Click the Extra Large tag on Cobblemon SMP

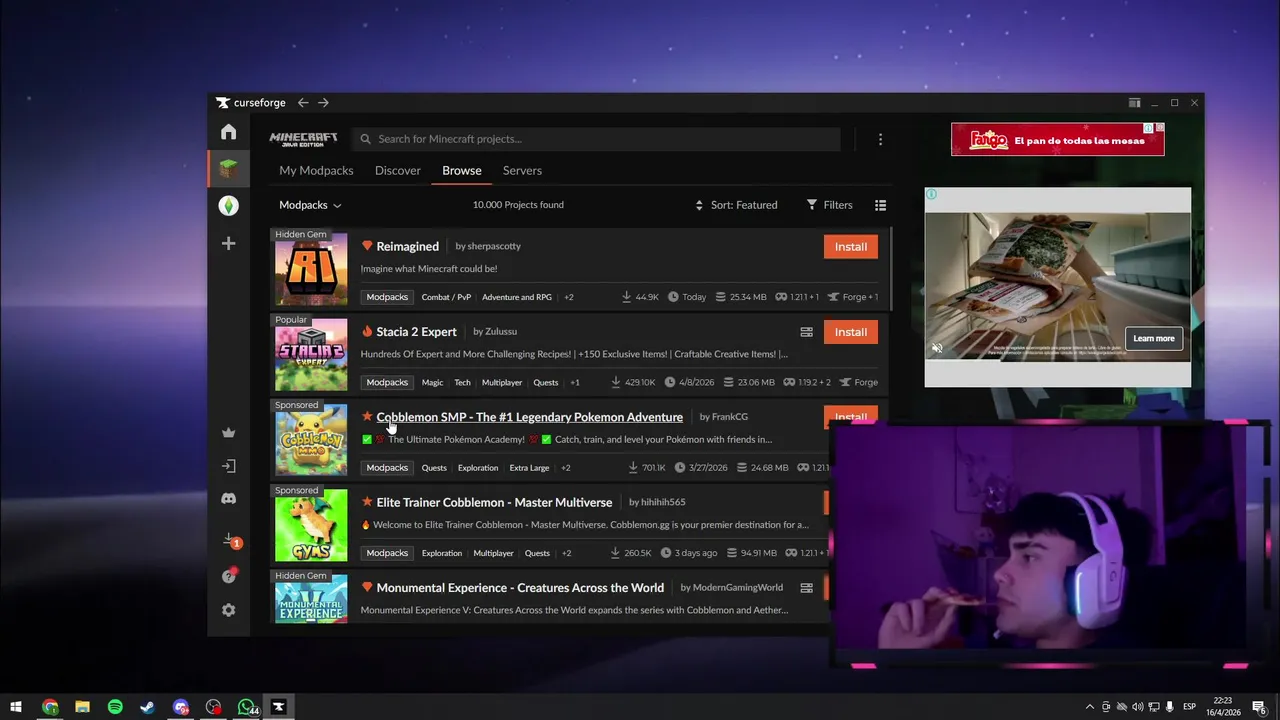[529, 468]
